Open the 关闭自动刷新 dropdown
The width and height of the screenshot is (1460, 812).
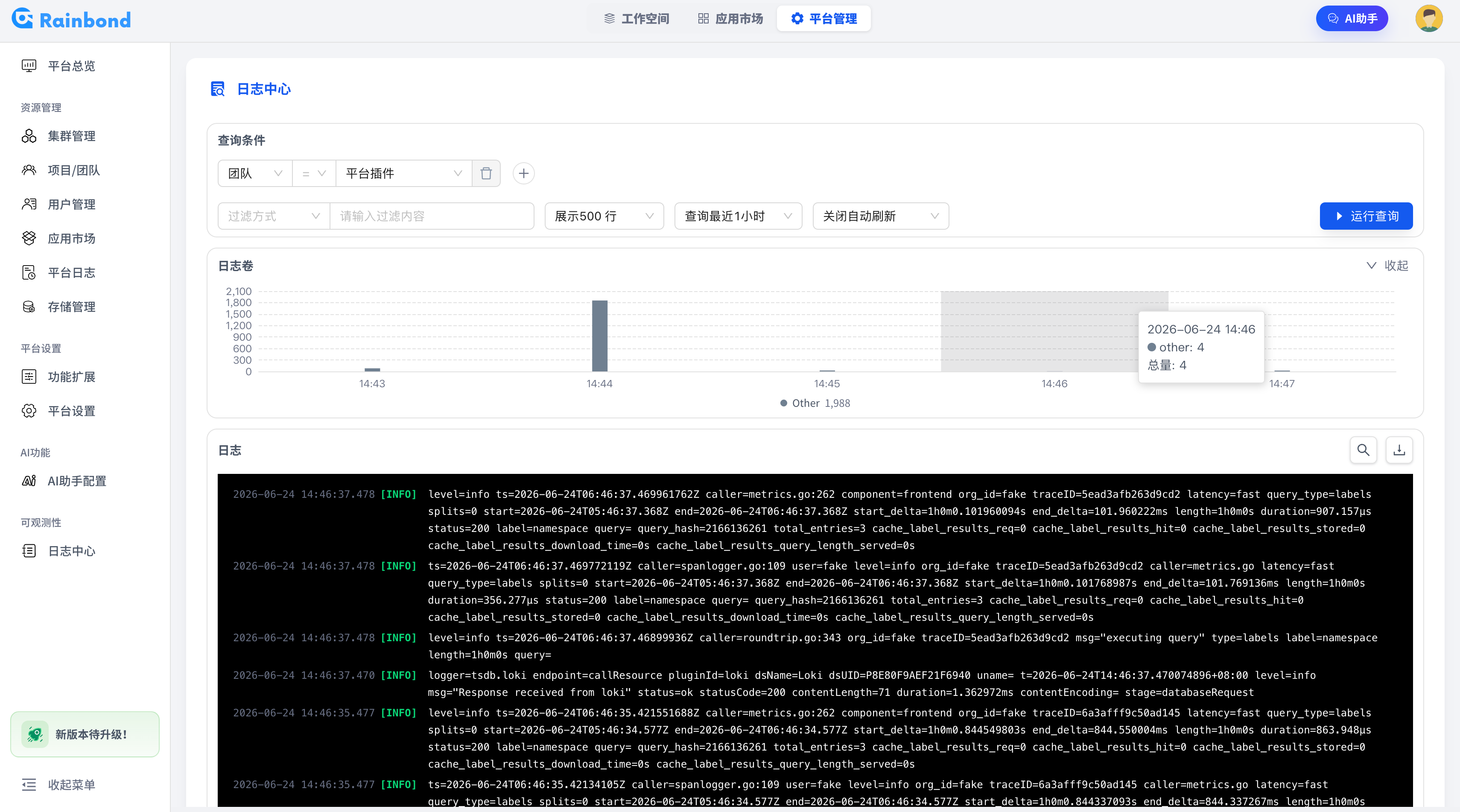point(881,216)
